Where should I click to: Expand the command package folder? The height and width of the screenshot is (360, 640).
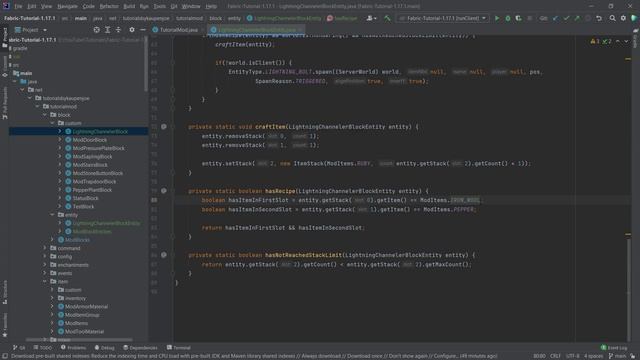pyautogui.click(x=45, y=248)
